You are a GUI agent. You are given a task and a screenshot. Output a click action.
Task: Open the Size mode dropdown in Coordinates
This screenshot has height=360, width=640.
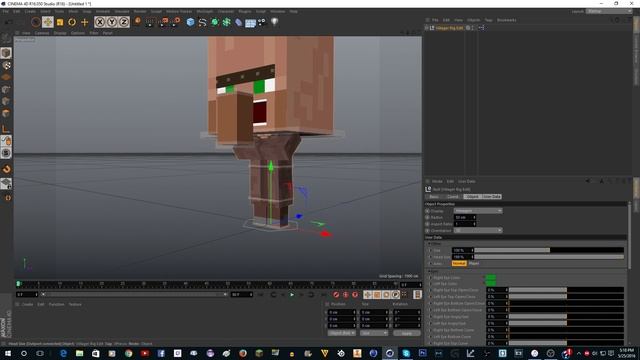(x=374, y=333)
